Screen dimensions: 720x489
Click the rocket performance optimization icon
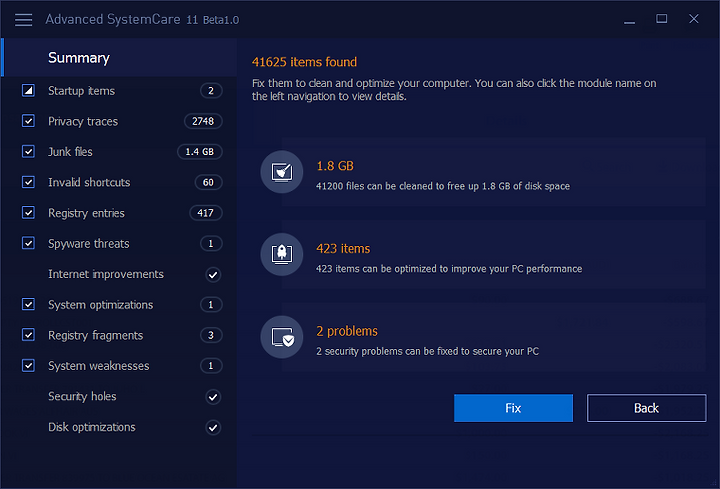tap(281, 254)
